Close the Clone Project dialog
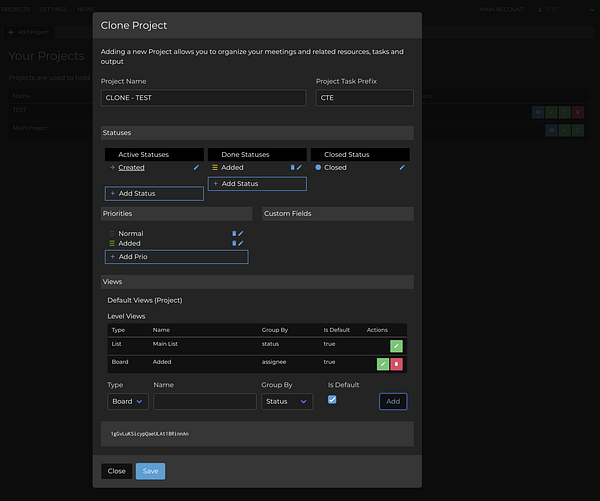The image size is (600, 501). click(117, 471)
